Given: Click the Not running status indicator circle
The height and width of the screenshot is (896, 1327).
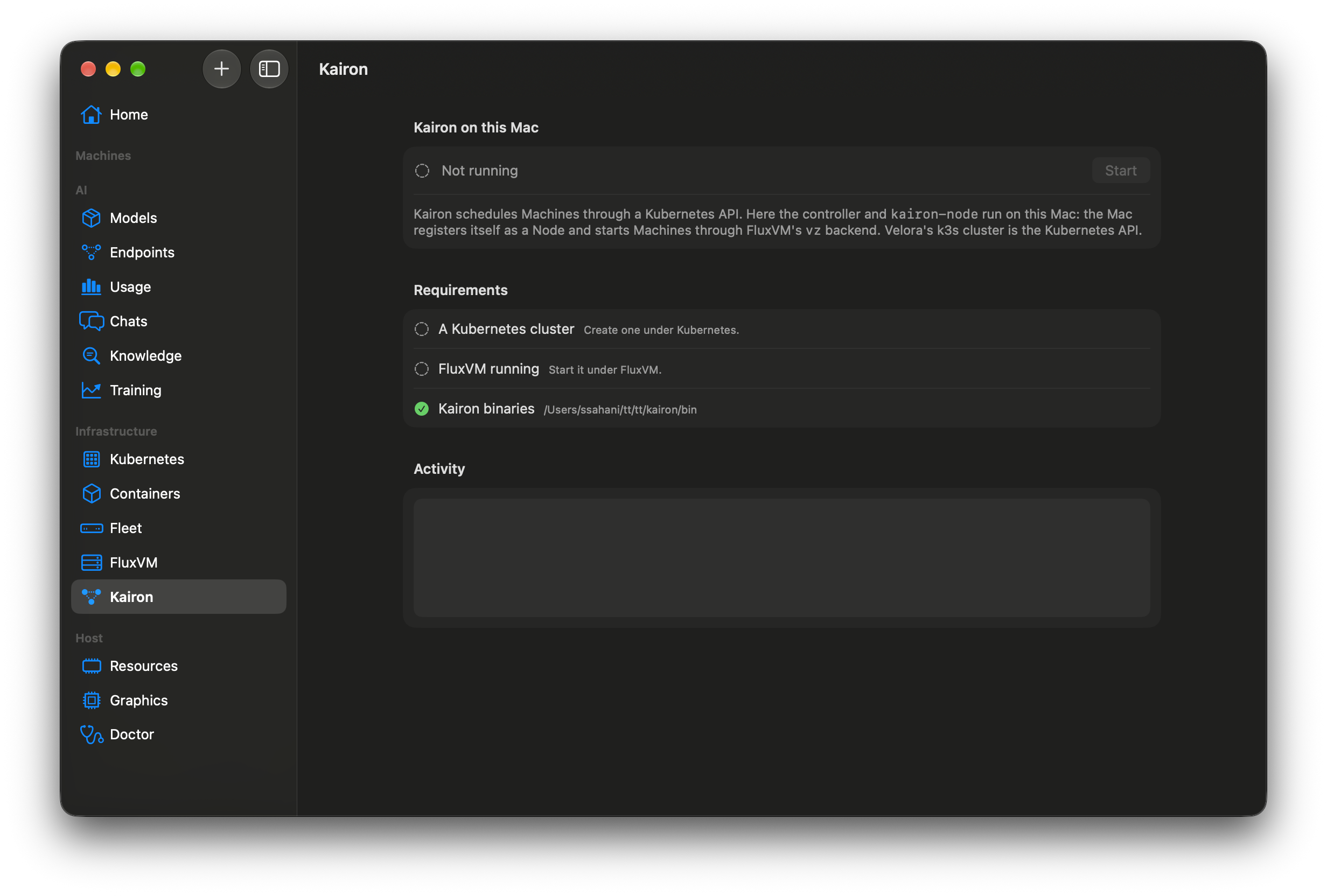Looking at the screenshot, I should (x=422, y=171).
